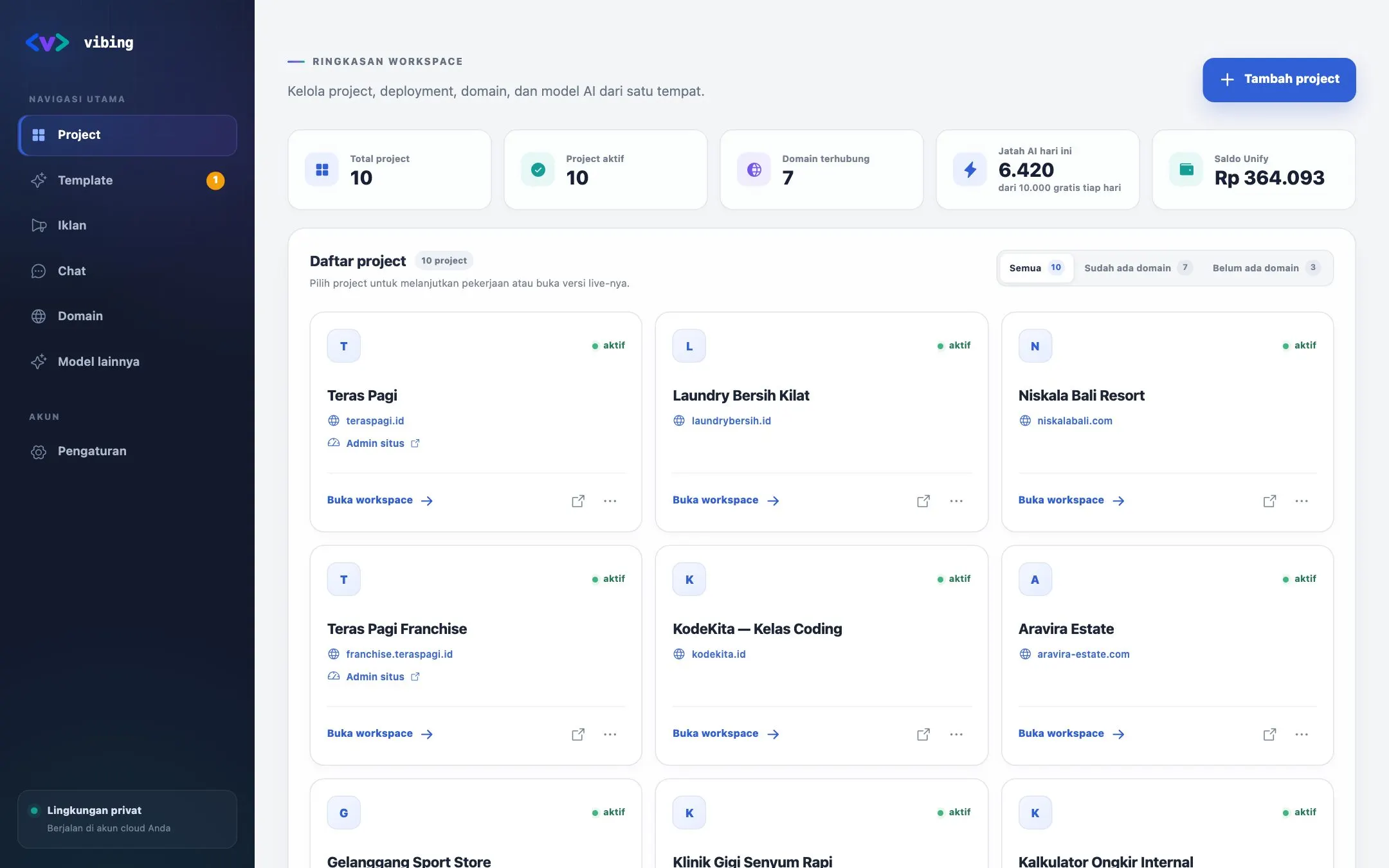This screenshot has width=1389, height=868.
Task: Click the vibing logo icon
Action: (x=47, y=42)
